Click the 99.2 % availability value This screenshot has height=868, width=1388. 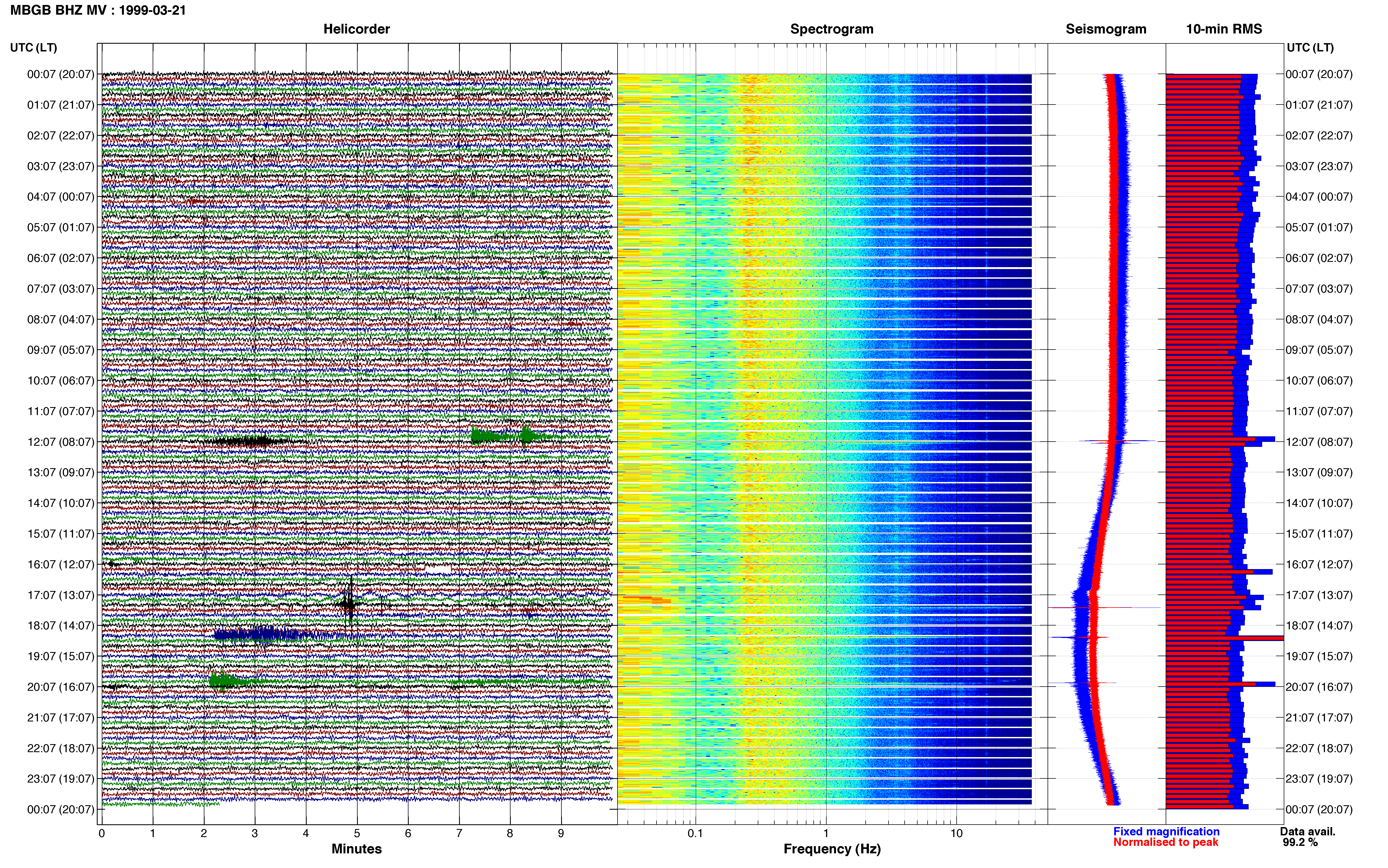pos(1300,842)
